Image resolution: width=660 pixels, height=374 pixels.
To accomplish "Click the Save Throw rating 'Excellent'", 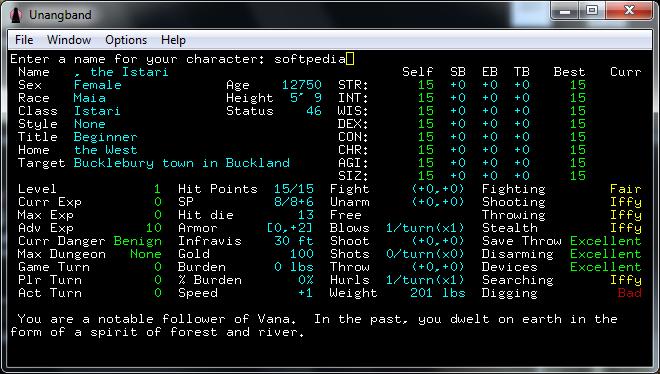I will [606, 241].
